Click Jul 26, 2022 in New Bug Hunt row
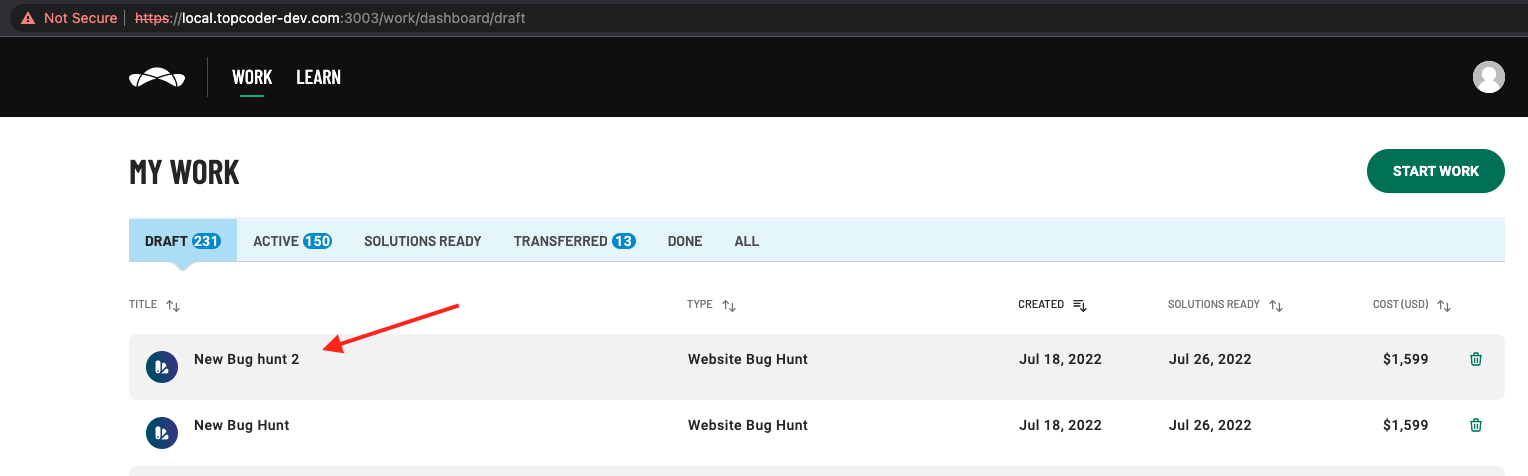1528x476 pixels. pos(1210,425)
